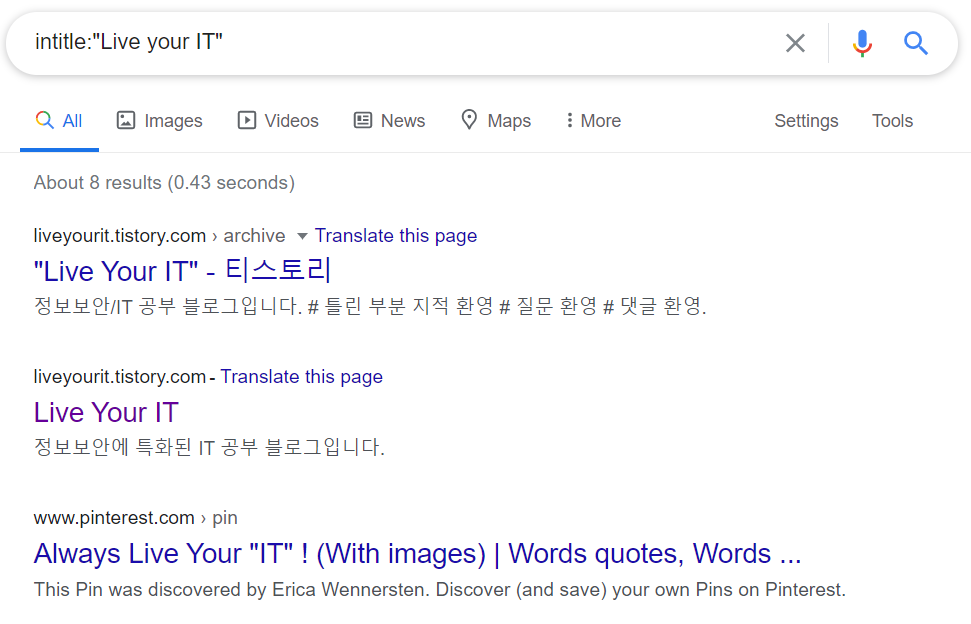Click the 정보보안에 특화된 IT 공부 snippet
Screen dimensions: 971x624
(x=209, y=447)
